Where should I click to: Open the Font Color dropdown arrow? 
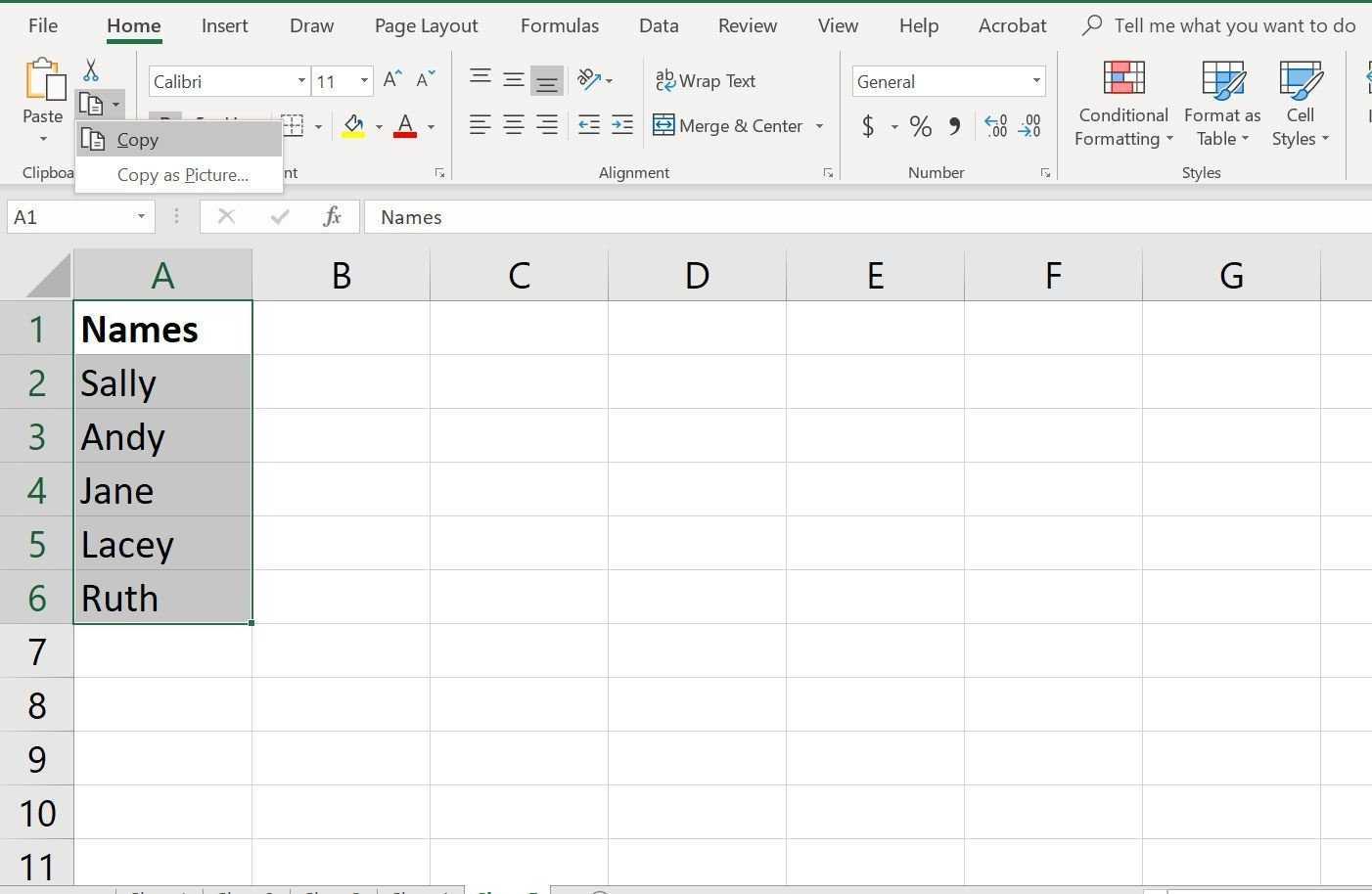tap(431, 127)
